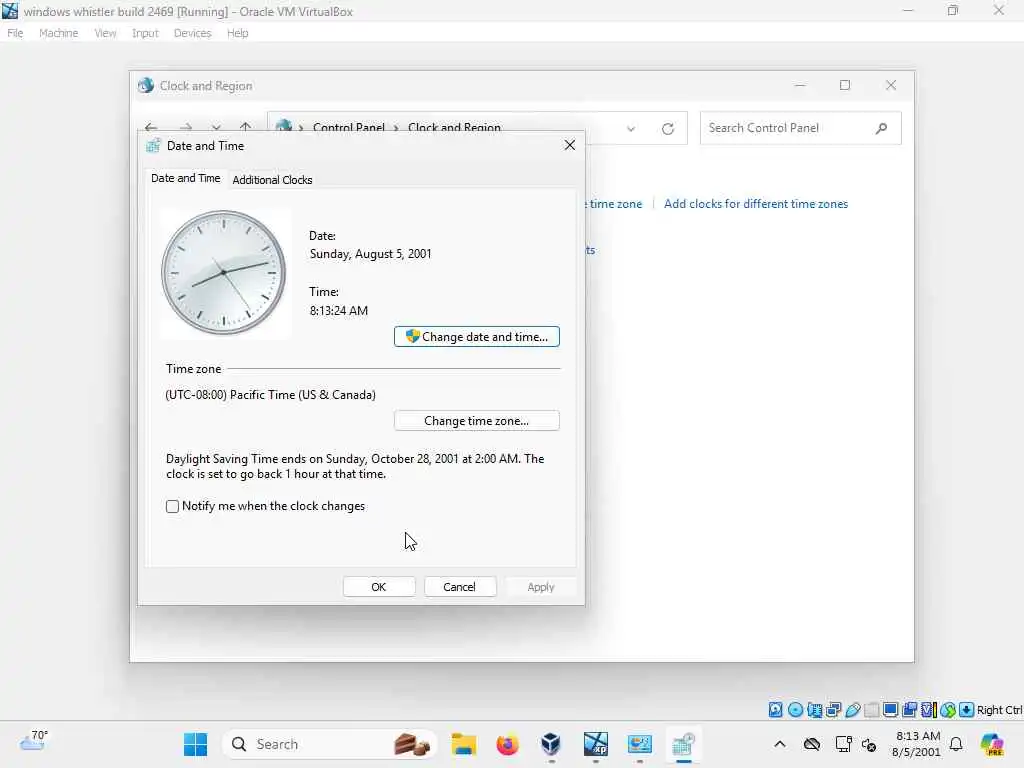Open the VirtualBox Help menu
The height and width of the screenshot is (768, 1024).
coord(238,33)
